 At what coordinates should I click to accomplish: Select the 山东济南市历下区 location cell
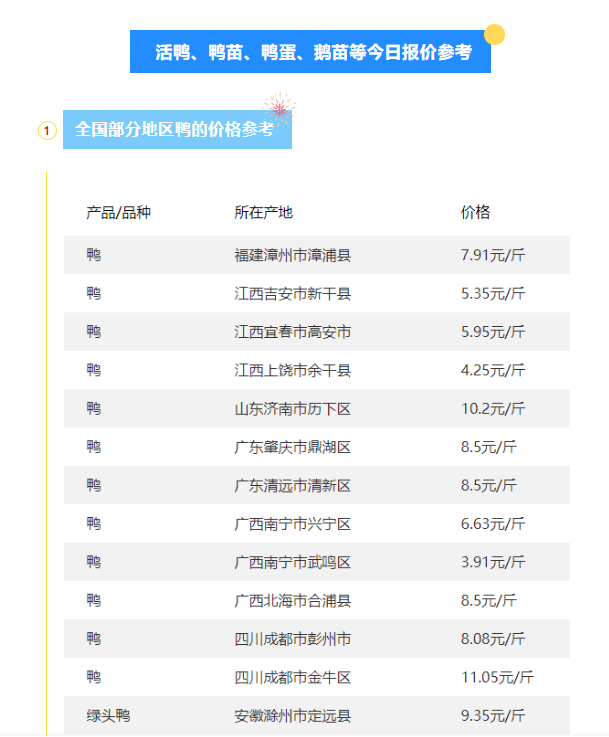point(292,409)
